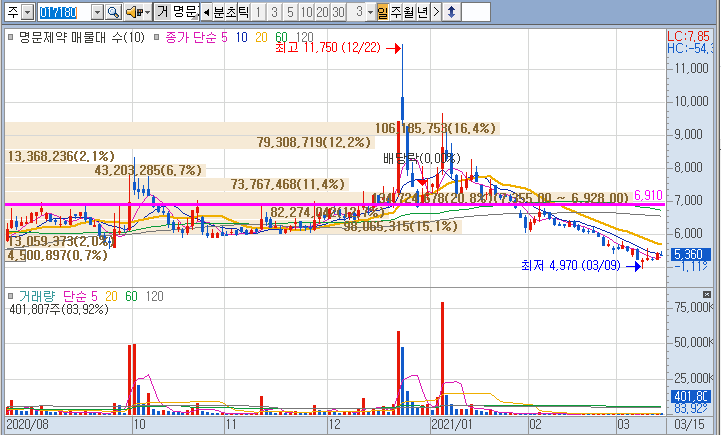The image size is (721, 435).
Task: Select the 주 weekly chart
Action: click(396, 12)
